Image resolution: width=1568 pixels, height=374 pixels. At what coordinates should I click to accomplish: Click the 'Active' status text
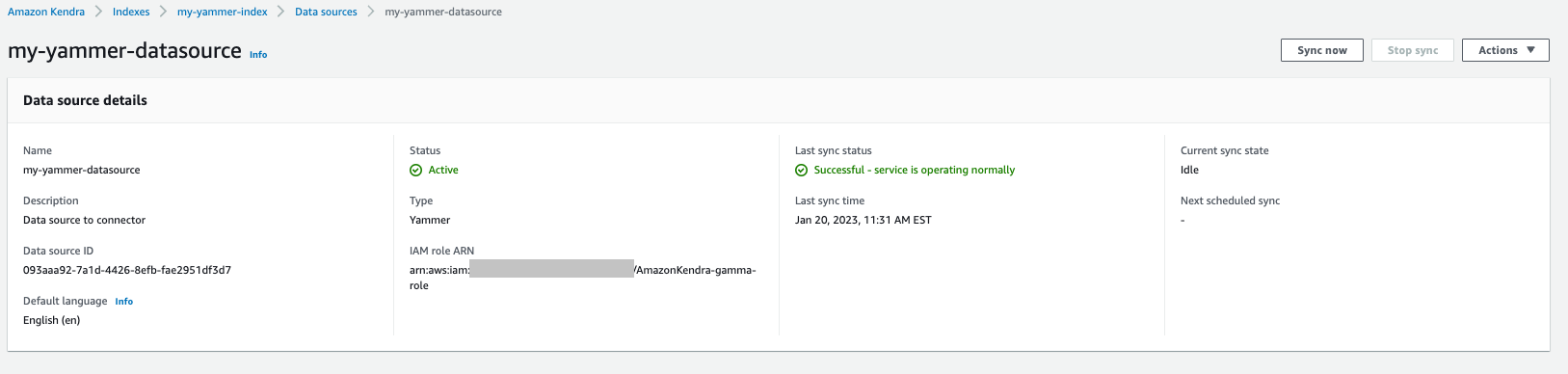pyautogui.click(x=443, y=170)
